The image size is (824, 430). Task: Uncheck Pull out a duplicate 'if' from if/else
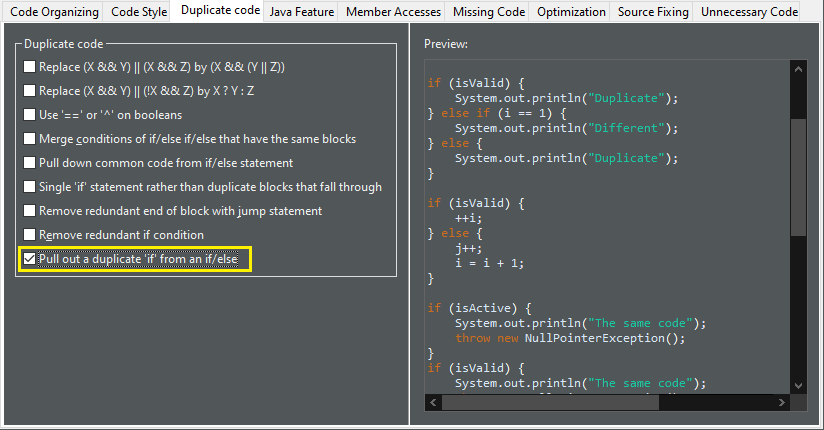(x=29, y=259)
